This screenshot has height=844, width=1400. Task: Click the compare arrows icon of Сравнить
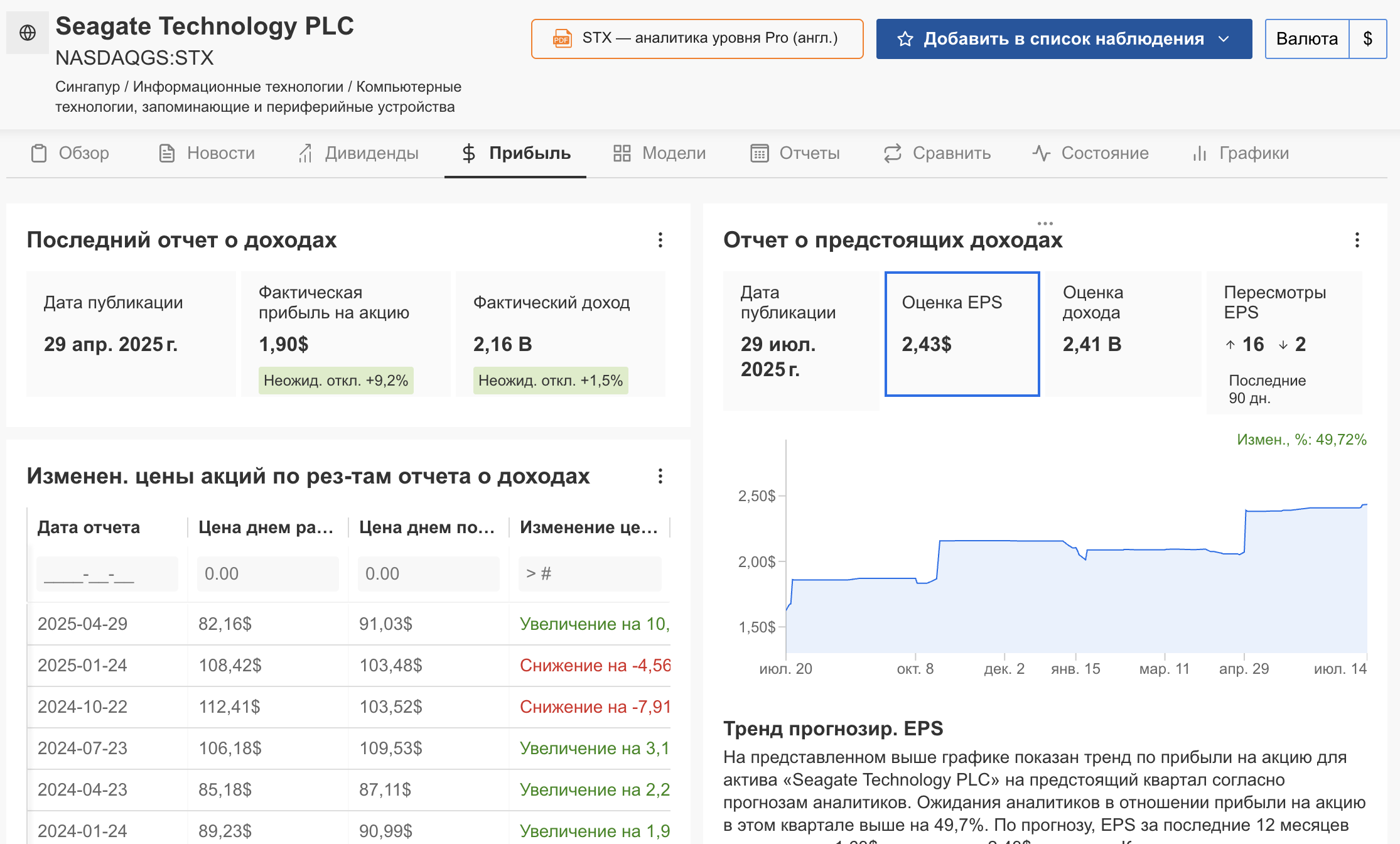coord(893,153)
